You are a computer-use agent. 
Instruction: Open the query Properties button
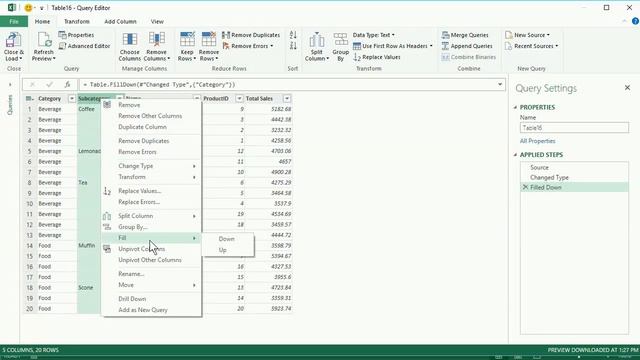pos(76,35)
